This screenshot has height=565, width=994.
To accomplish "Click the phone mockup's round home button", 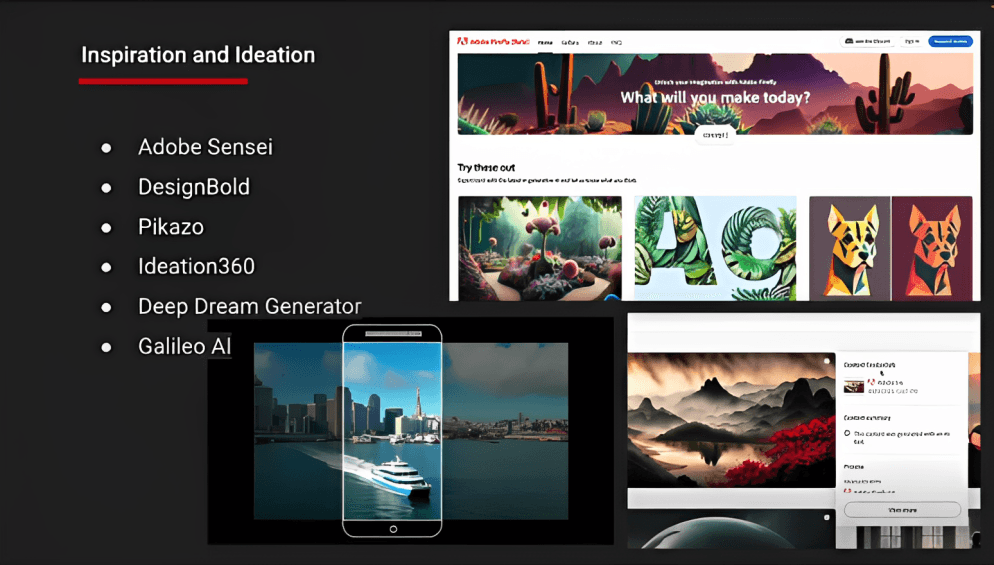I will (x=393, y=529).
